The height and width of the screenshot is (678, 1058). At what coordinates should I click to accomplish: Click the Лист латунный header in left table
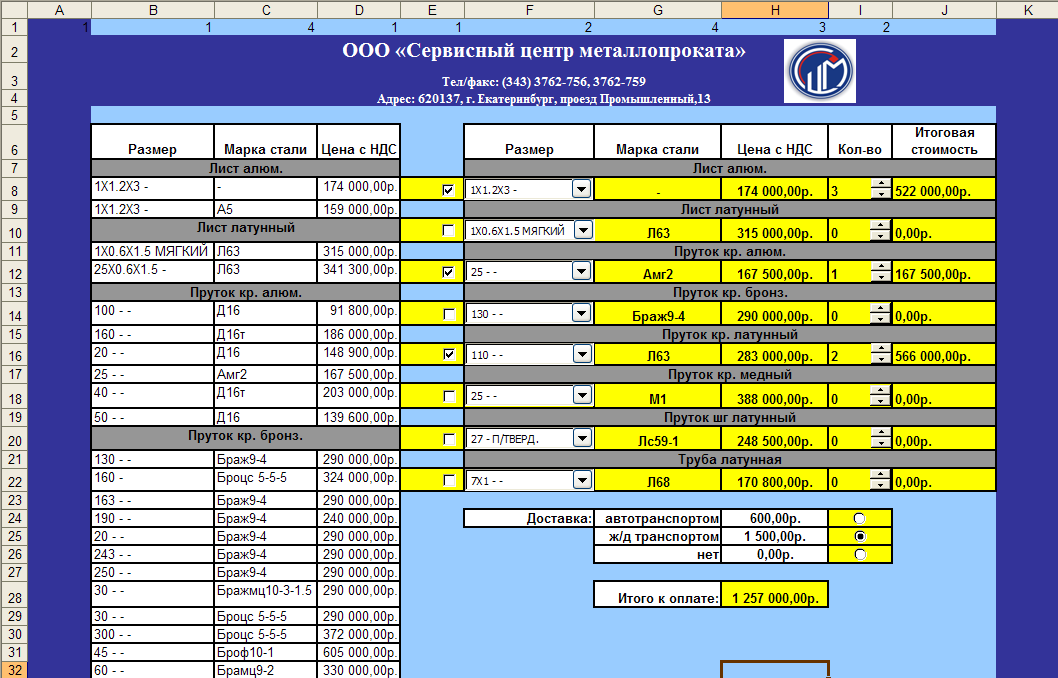246,230
